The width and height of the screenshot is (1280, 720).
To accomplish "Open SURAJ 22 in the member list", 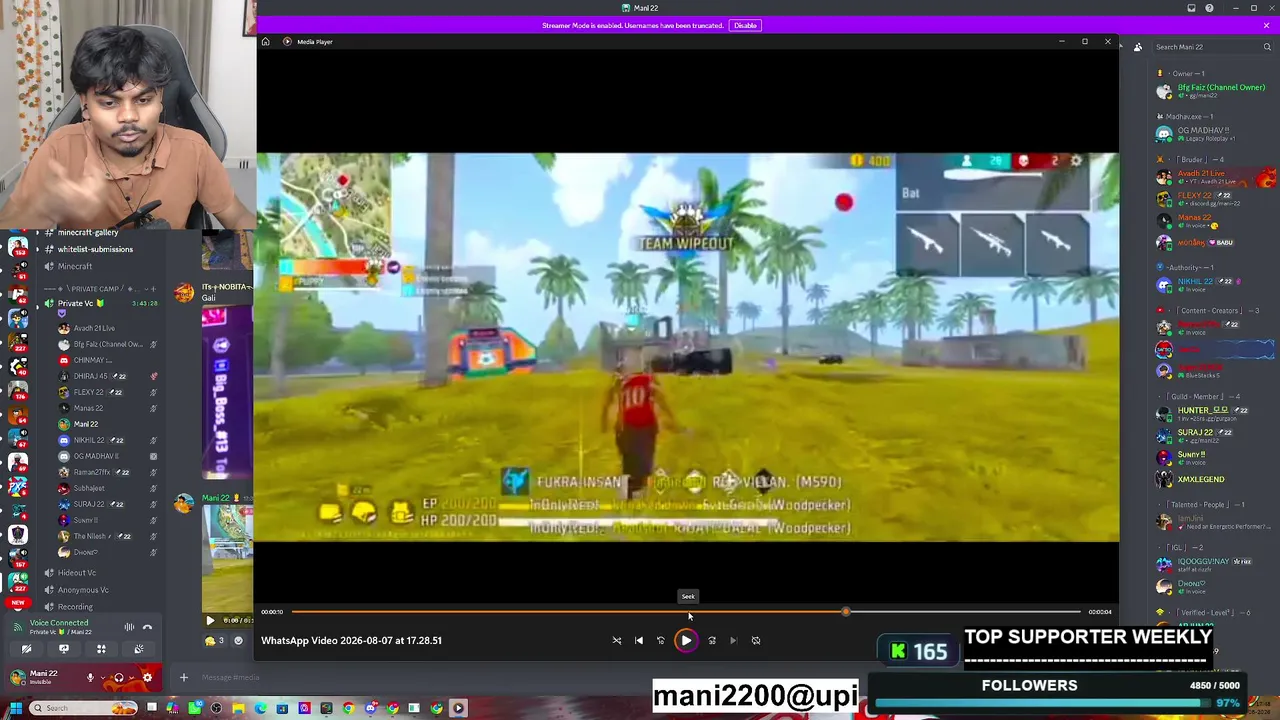I will point(1215,435).
